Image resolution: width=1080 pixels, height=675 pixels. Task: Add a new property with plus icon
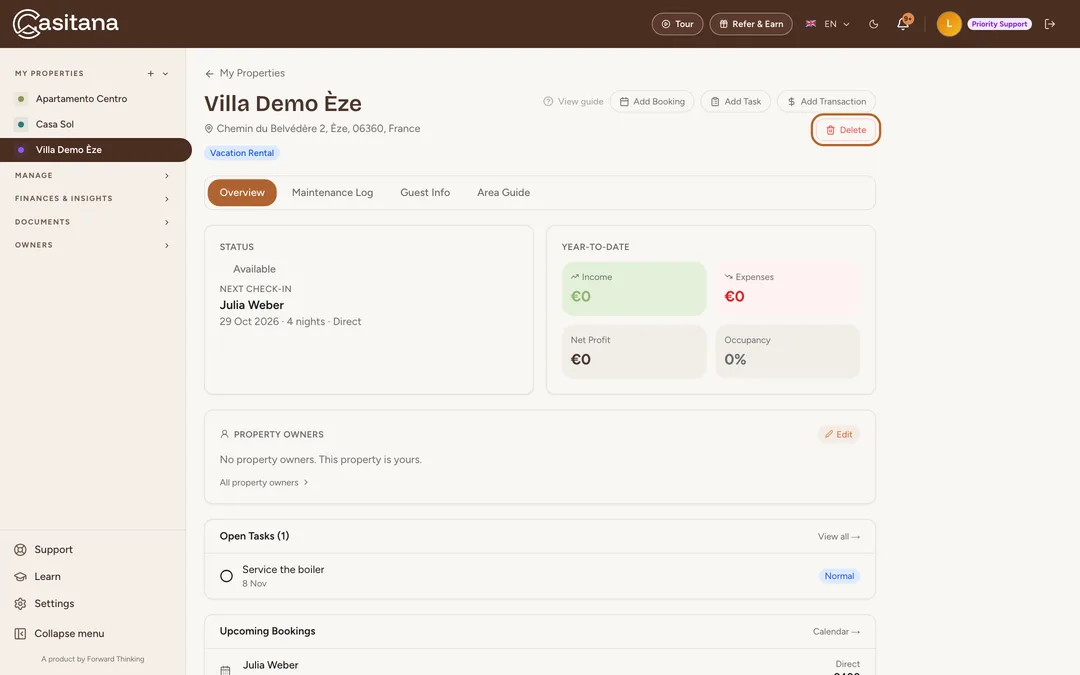150,74
